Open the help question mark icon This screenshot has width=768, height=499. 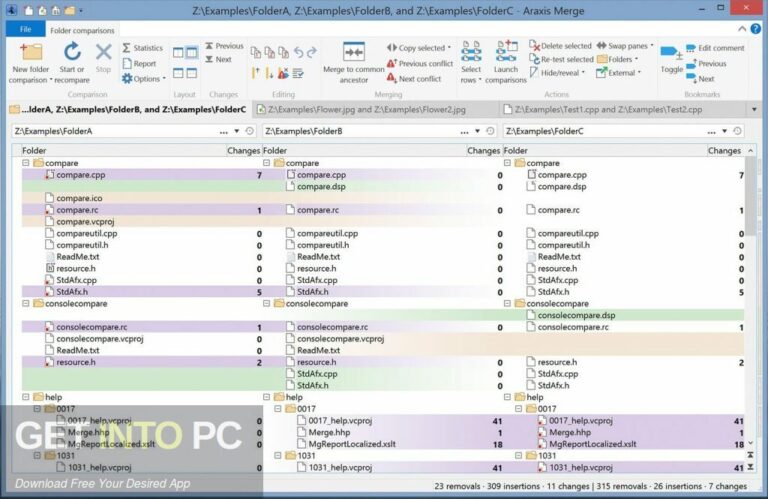[756, 29]
